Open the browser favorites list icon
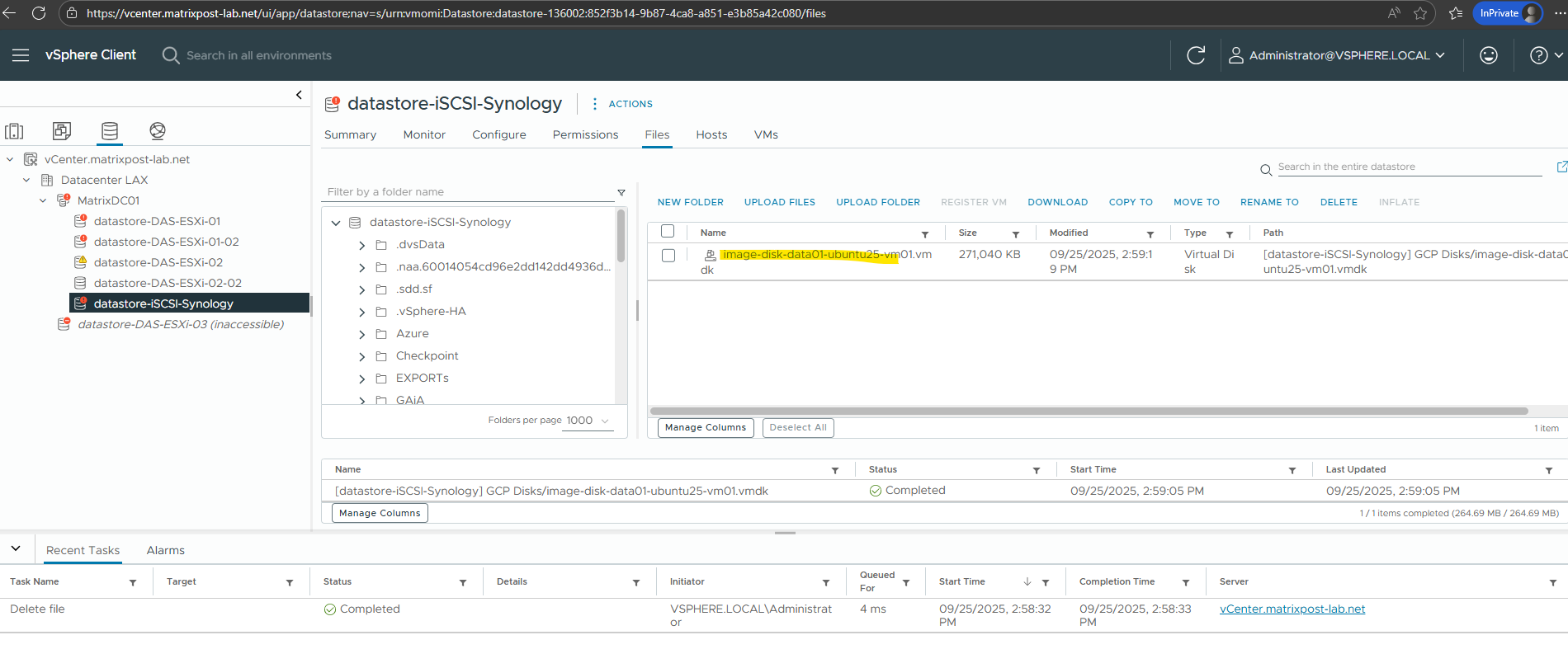Viewport: 1568px width, 668px height. tap(1455, 13)
